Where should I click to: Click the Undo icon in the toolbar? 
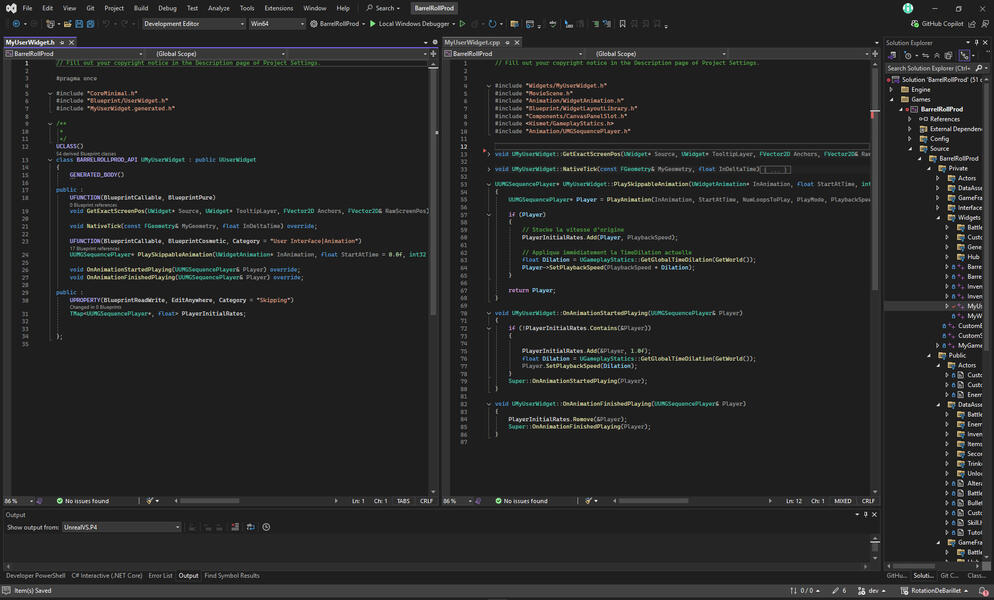click(x=106, y=24)
